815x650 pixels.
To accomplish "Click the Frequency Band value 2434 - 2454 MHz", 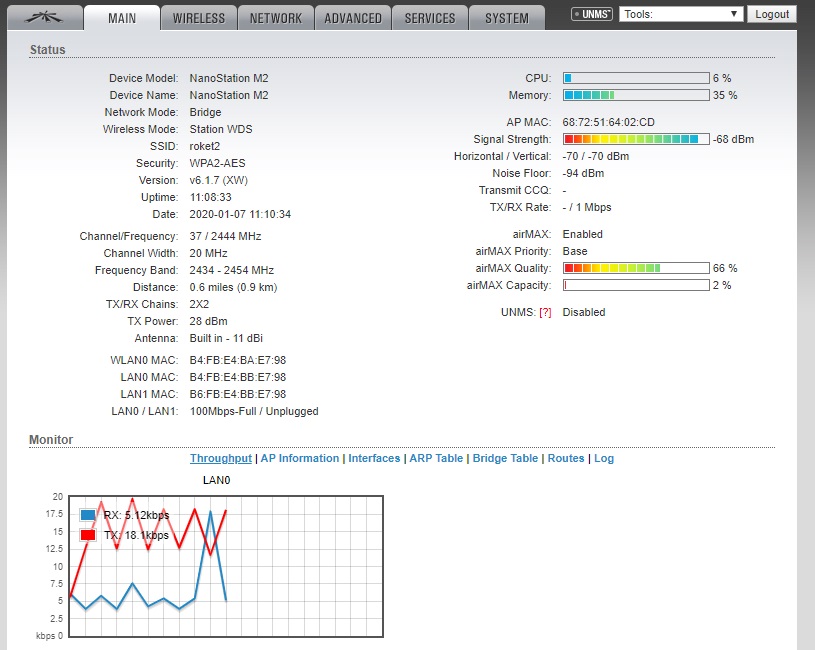I will [x=231, y=270].
